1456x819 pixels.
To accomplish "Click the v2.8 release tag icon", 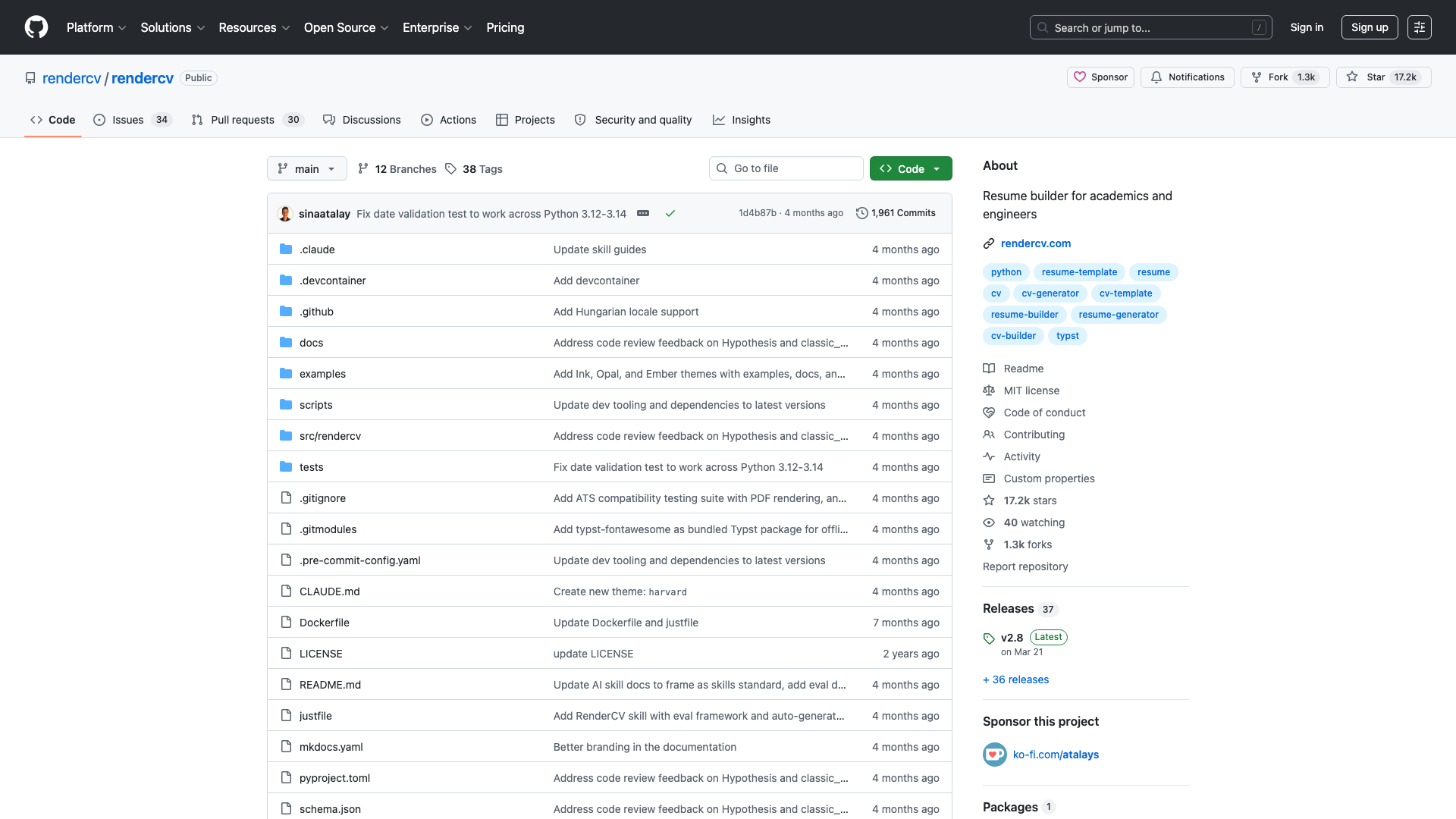I will click(989, 639).
